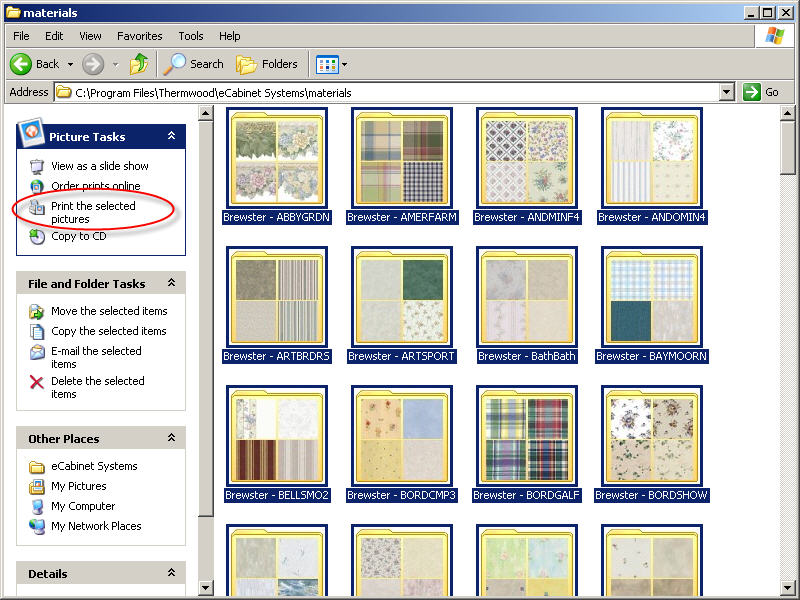Click the Copy the selected items icon
The image size is (800, 600).
(x=37, y=332)
